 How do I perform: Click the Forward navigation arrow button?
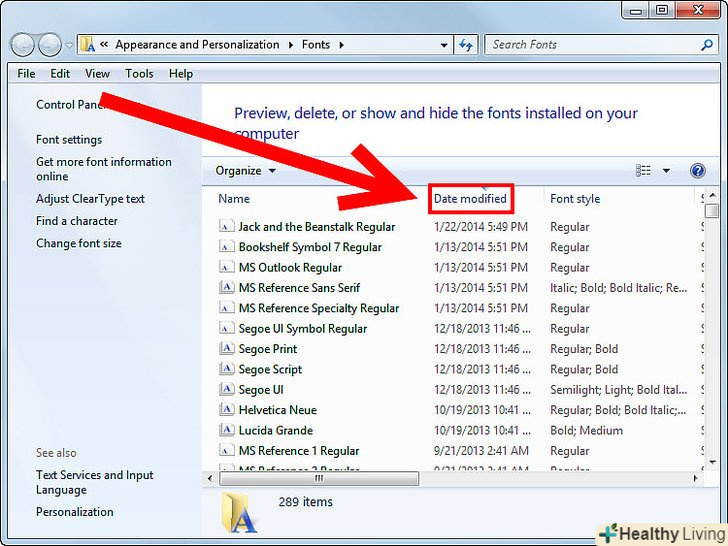(50, 45)
